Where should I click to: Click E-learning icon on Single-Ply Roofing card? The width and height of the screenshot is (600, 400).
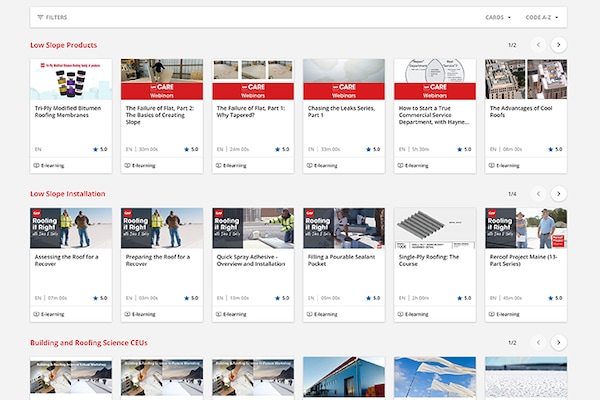coord(399,314)
